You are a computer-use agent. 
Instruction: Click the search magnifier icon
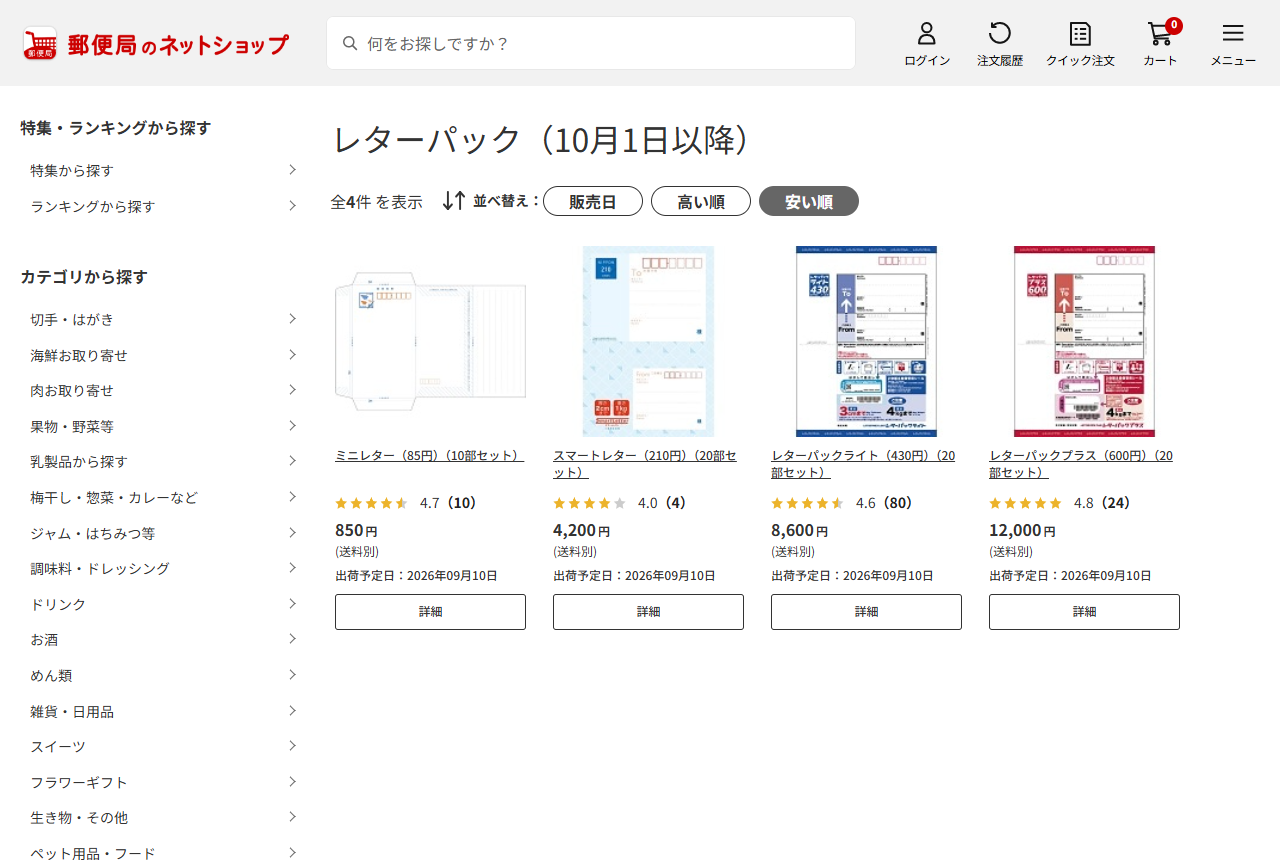[350, 43]
